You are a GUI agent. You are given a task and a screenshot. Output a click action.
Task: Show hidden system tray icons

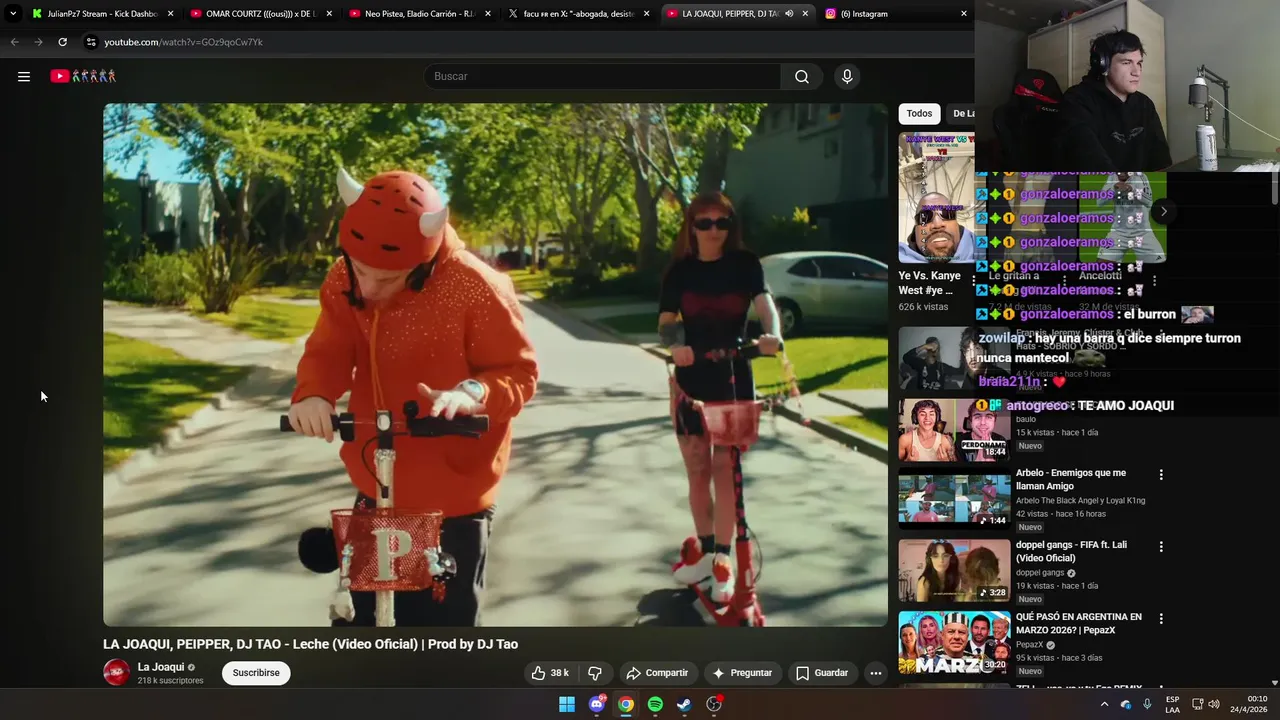tap(1104, 704)
